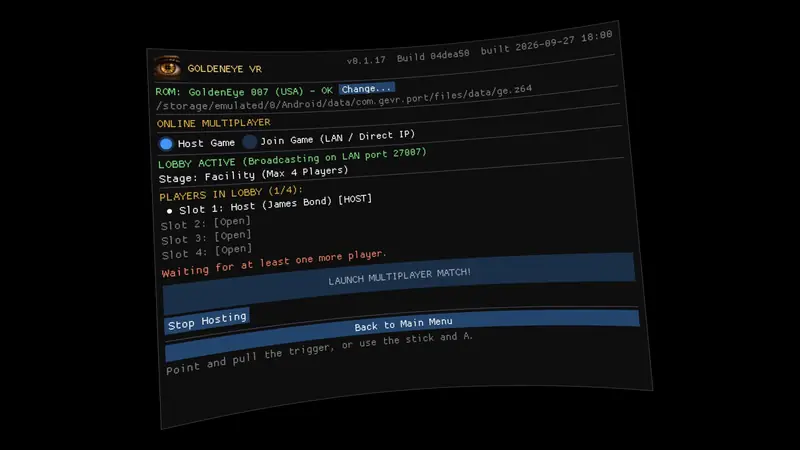Screen dimensions: 800x450
Task: Select the Slot 2: [Open] row
Action: point(206,223)
